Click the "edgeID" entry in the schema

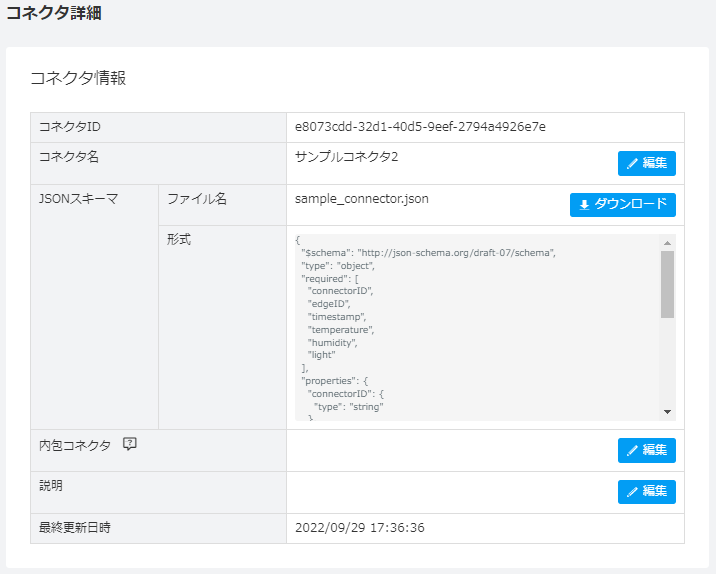click(329, 304)
